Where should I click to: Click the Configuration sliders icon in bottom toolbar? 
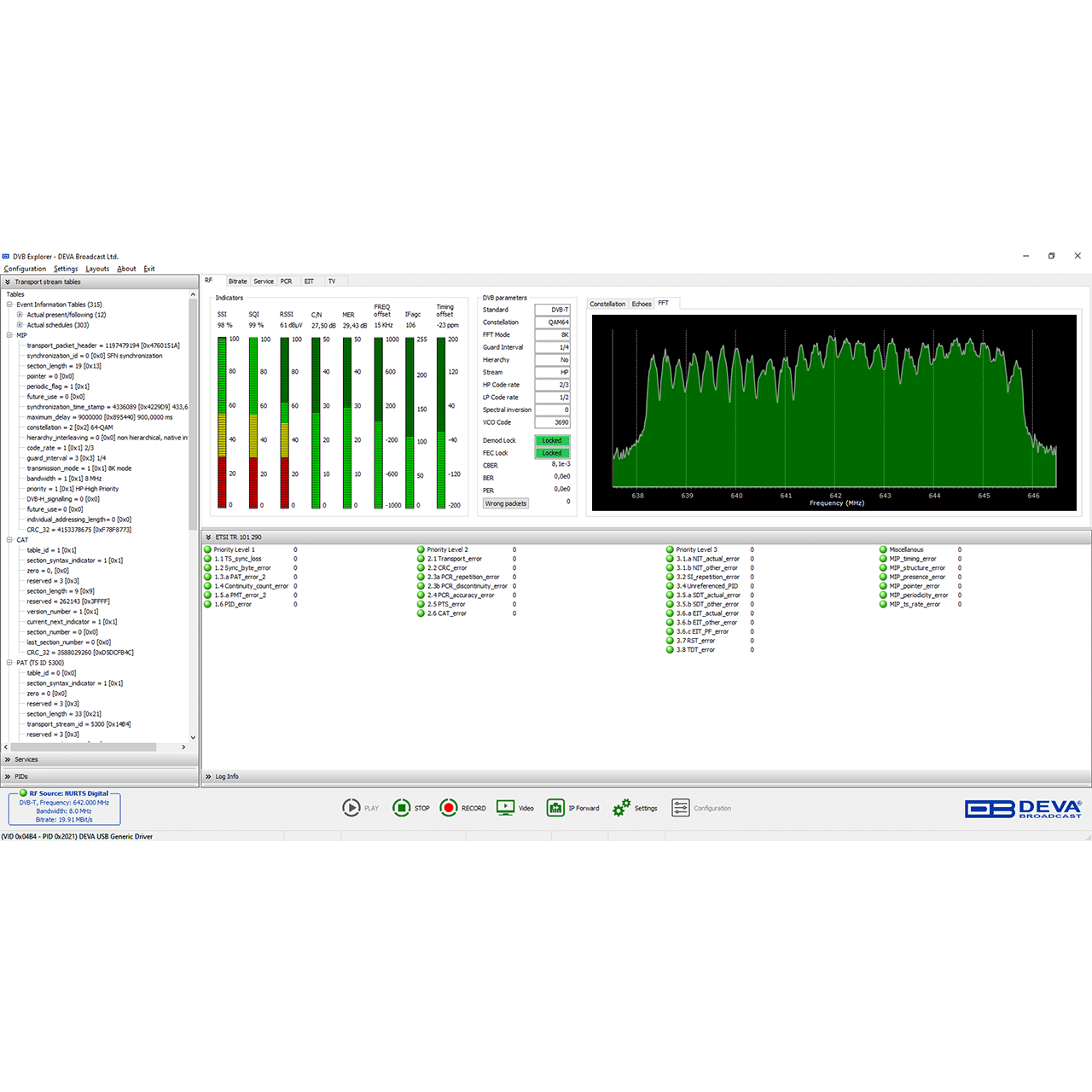681,807
